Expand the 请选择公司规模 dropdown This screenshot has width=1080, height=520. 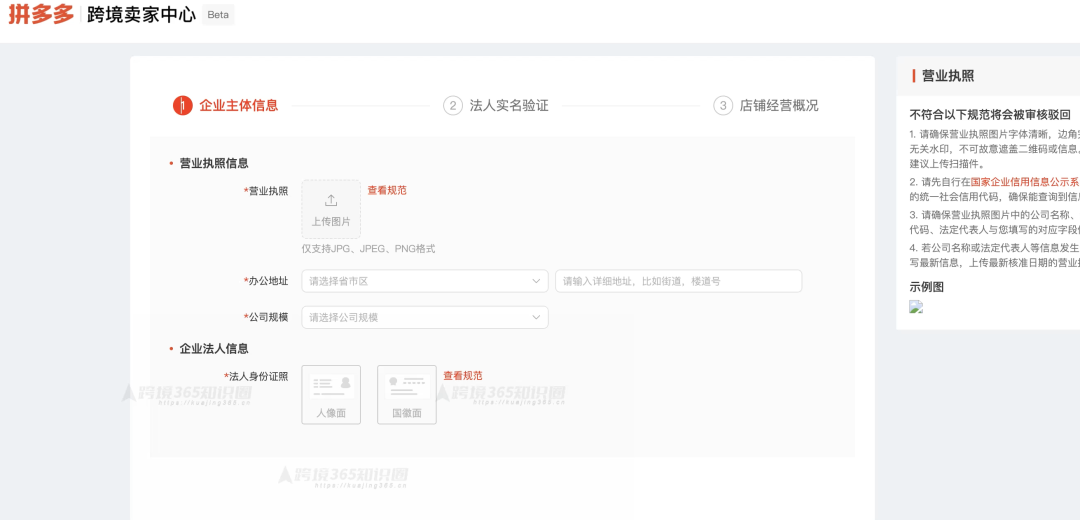pyautogui.click(x=424, y=317)
